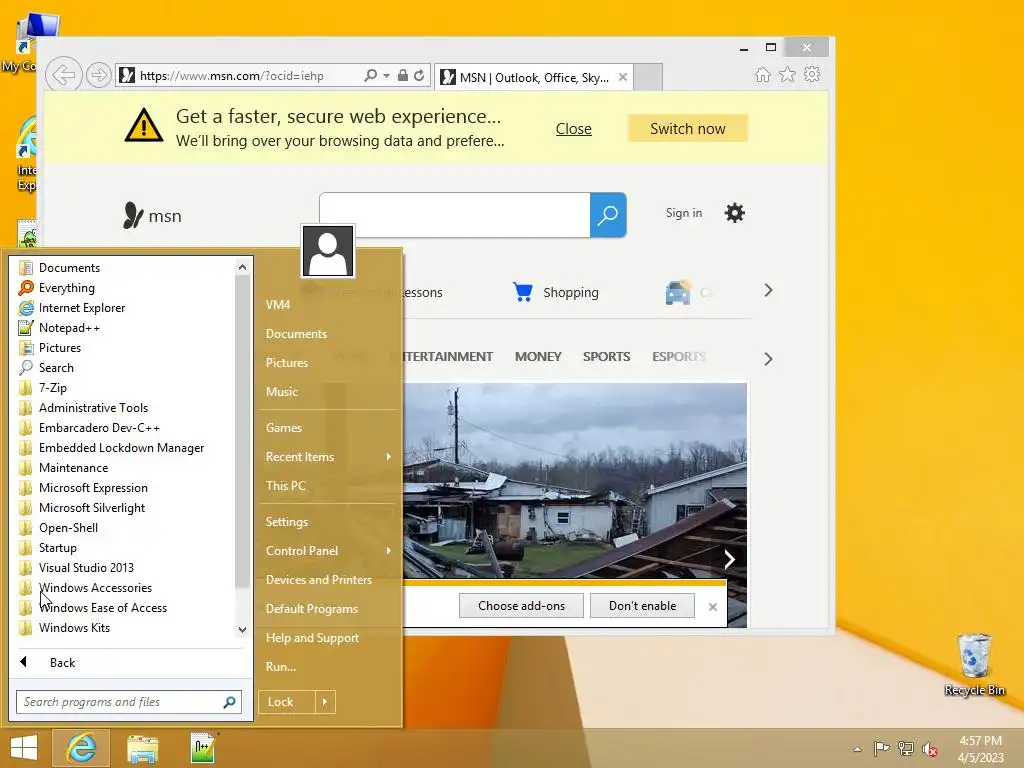This screenshot has width=1024, height=768.
Task: Dismiss the add-on notification bar with X
Action: [x=712, y=607]
